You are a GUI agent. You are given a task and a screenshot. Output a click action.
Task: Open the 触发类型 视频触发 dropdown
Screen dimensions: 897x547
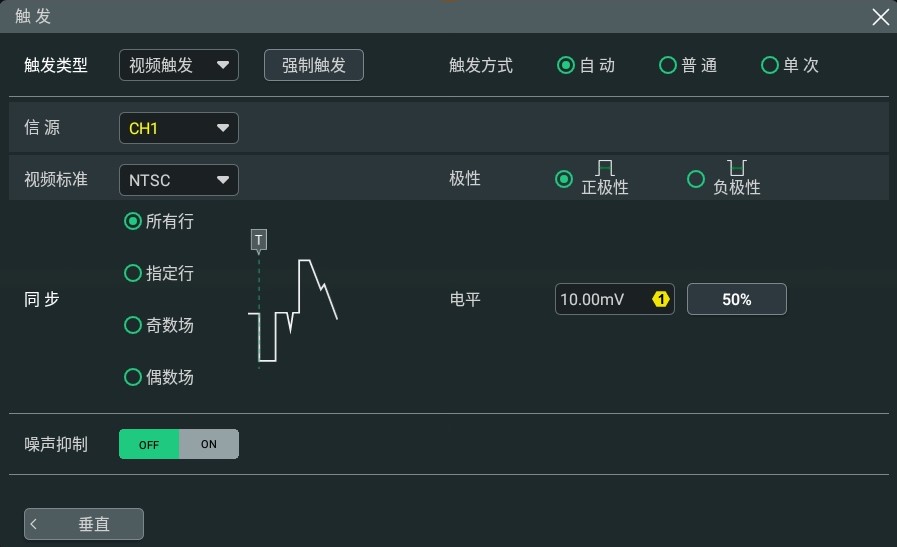click(x=178, y=65)
